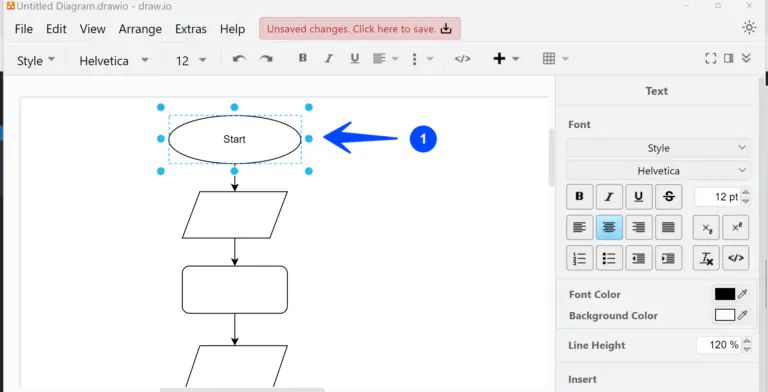Toggle the format panel icon
768x392 pixels.
[728, 58]
